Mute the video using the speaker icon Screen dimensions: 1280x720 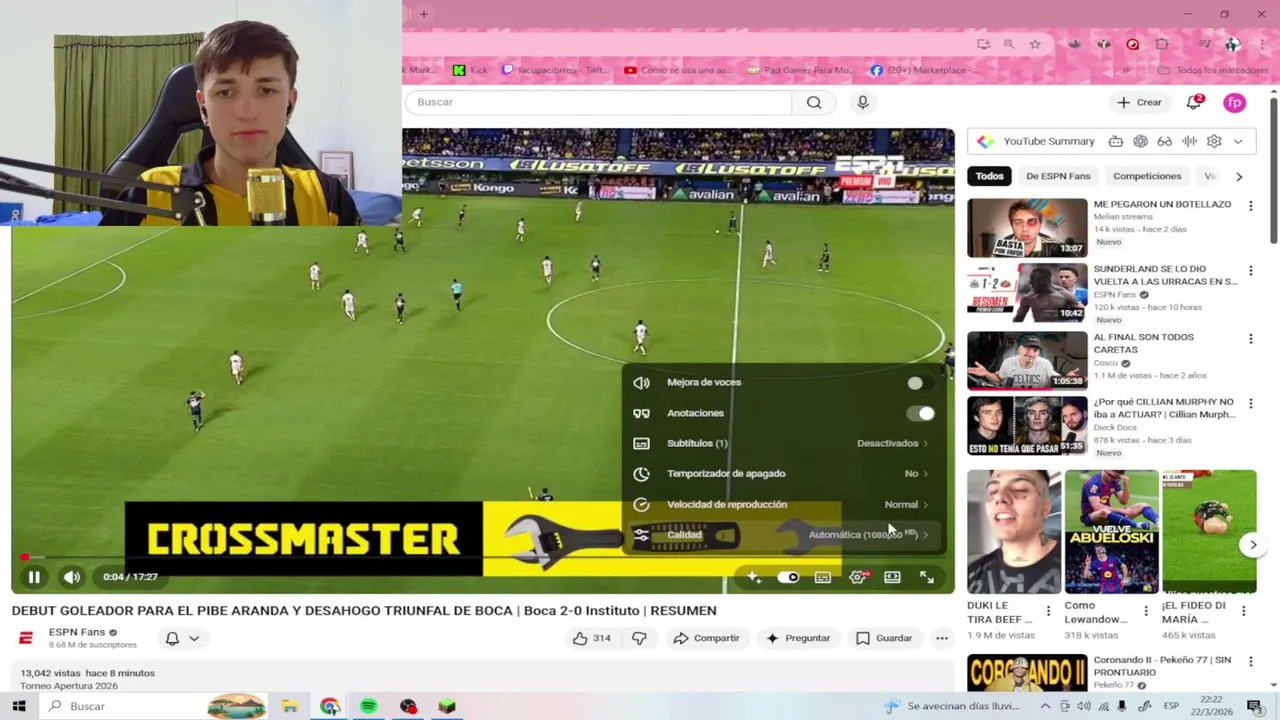click(x=72, y=577)
